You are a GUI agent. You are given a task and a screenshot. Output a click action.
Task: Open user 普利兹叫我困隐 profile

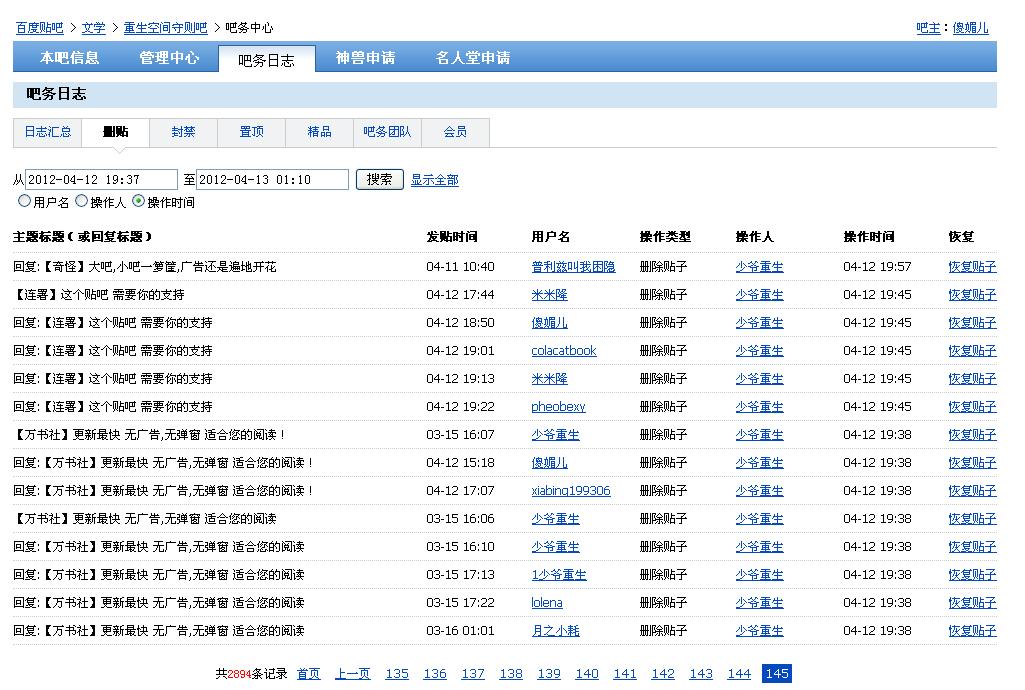pos(573,267)
